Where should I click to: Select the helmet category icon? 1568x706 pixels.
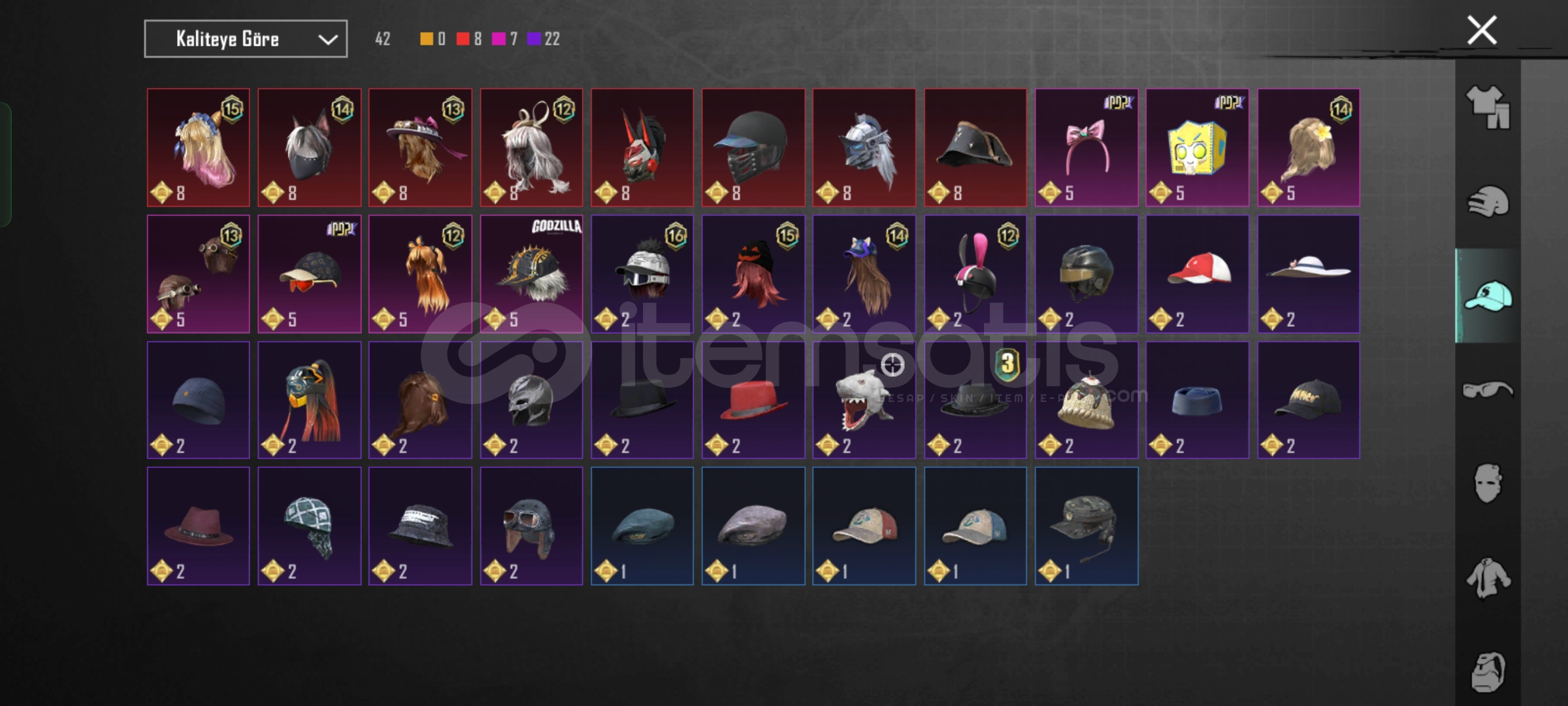click(1488, 201)
